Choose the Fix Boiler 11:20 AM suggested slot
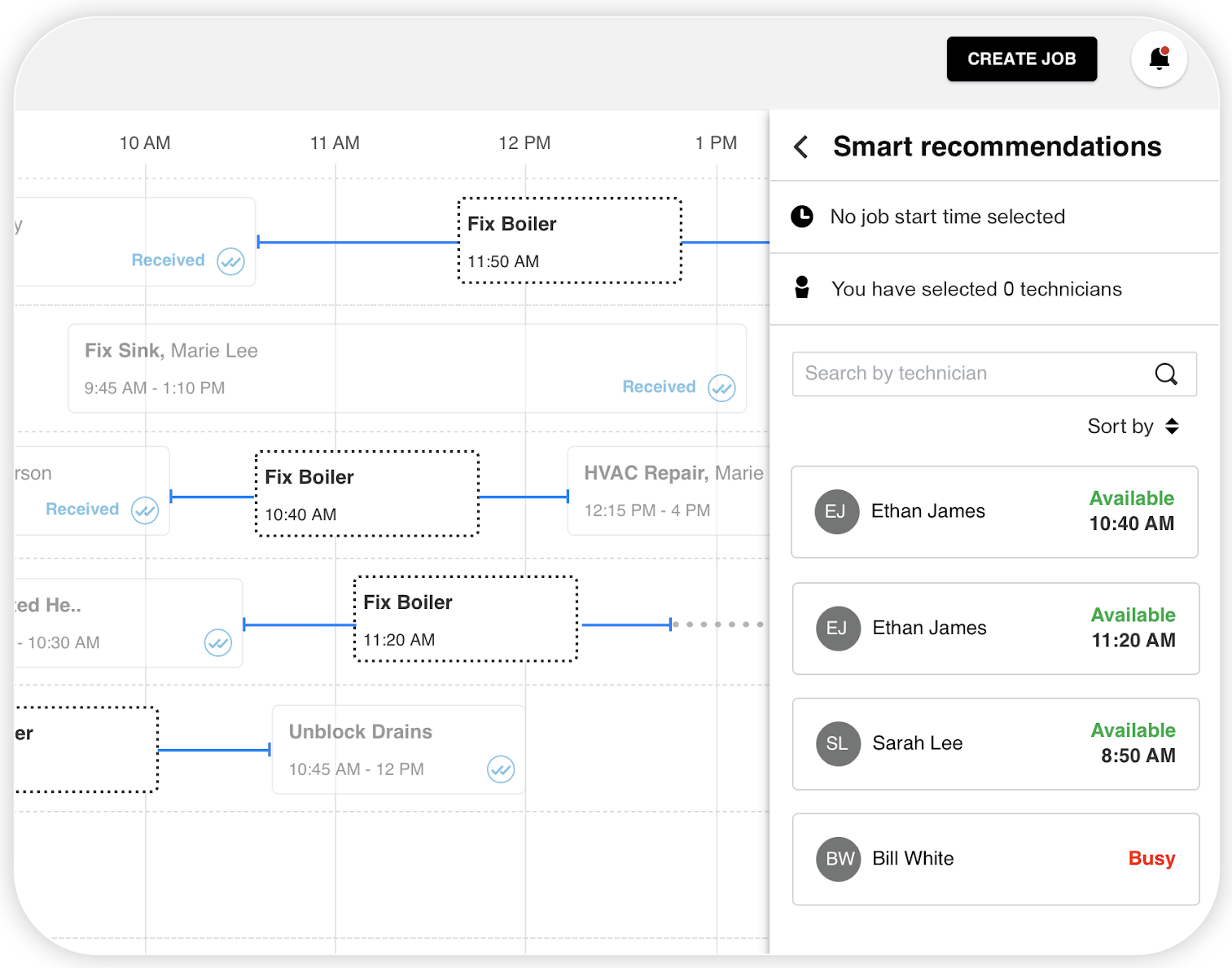 [466, 619]
